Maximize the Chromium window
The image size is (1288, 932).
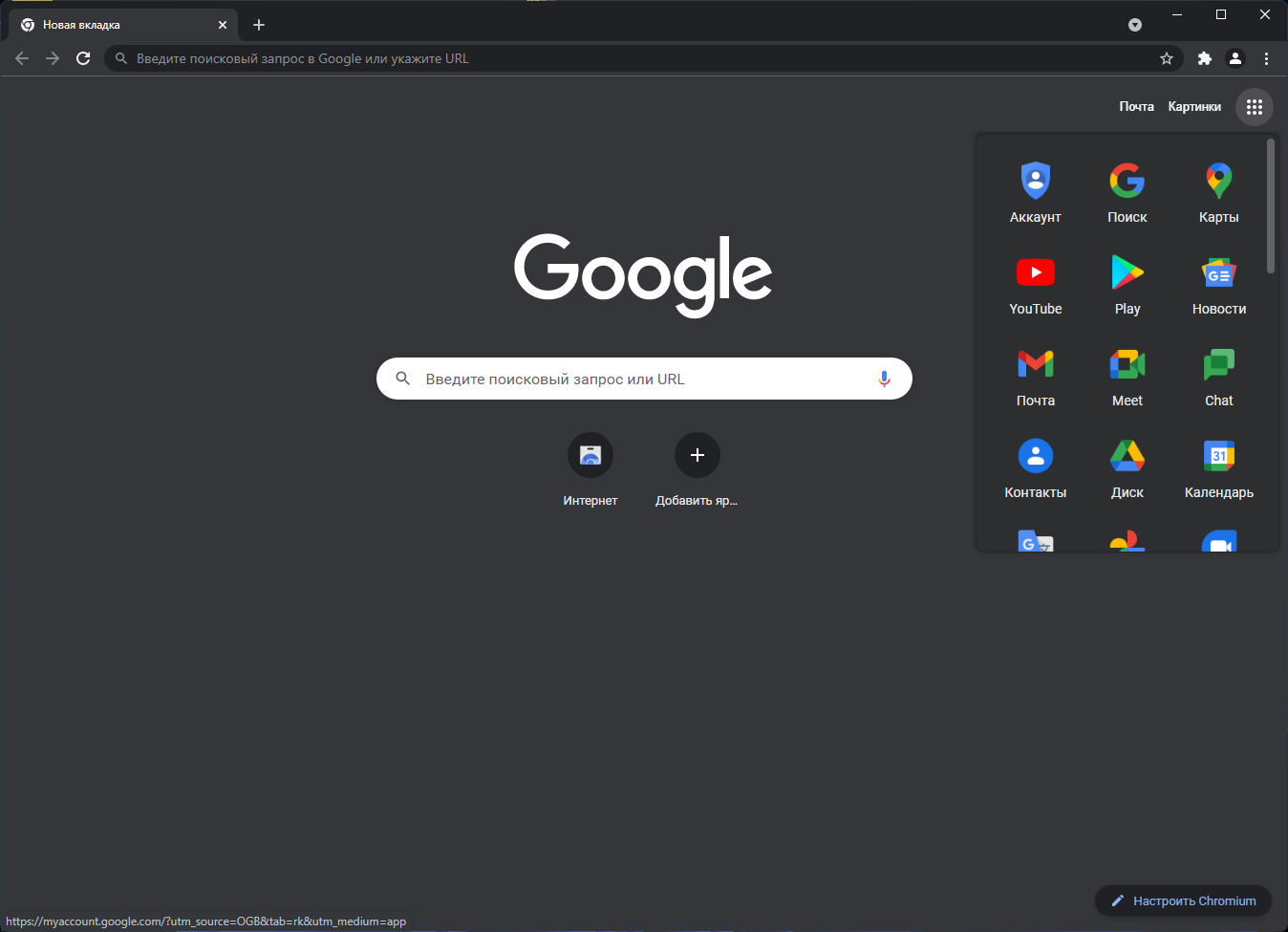pyautogui.click(x=1221, y=14)
